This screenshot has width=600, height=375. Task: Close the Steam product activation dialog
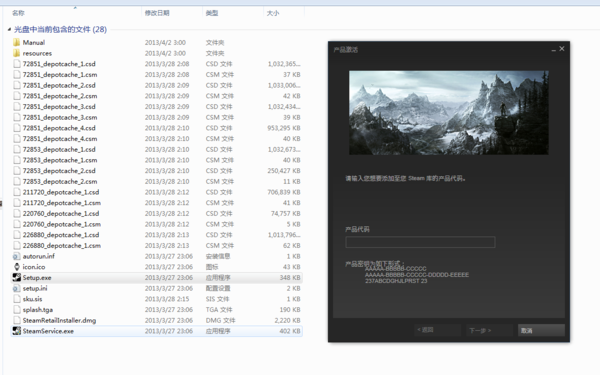[x=562, y=49]
